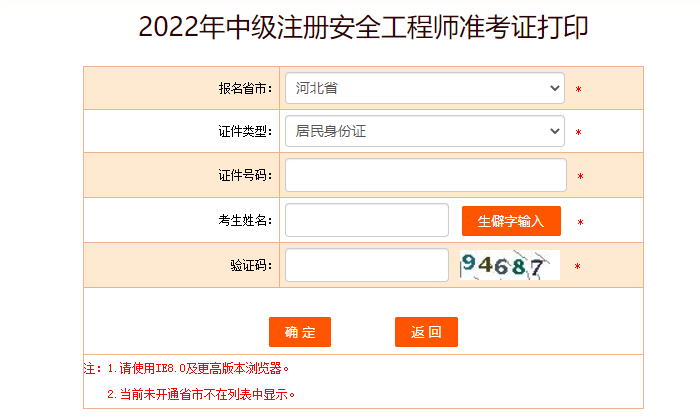700x420 pixels.
Task: Click the 报名省市 field label
Action: point(244,89)
